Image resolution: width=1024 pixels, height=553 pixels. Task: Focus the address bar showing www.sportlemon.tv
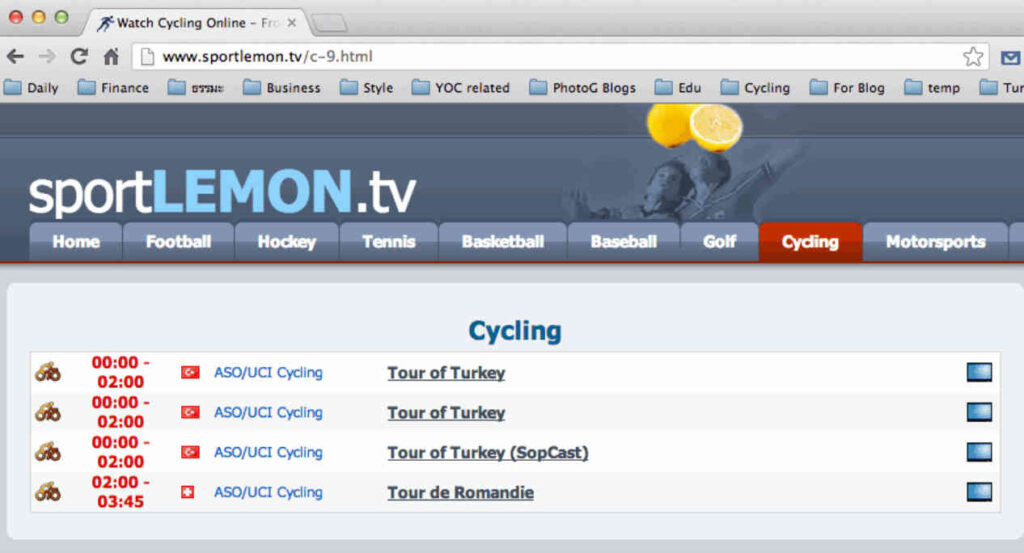[560, 57]
